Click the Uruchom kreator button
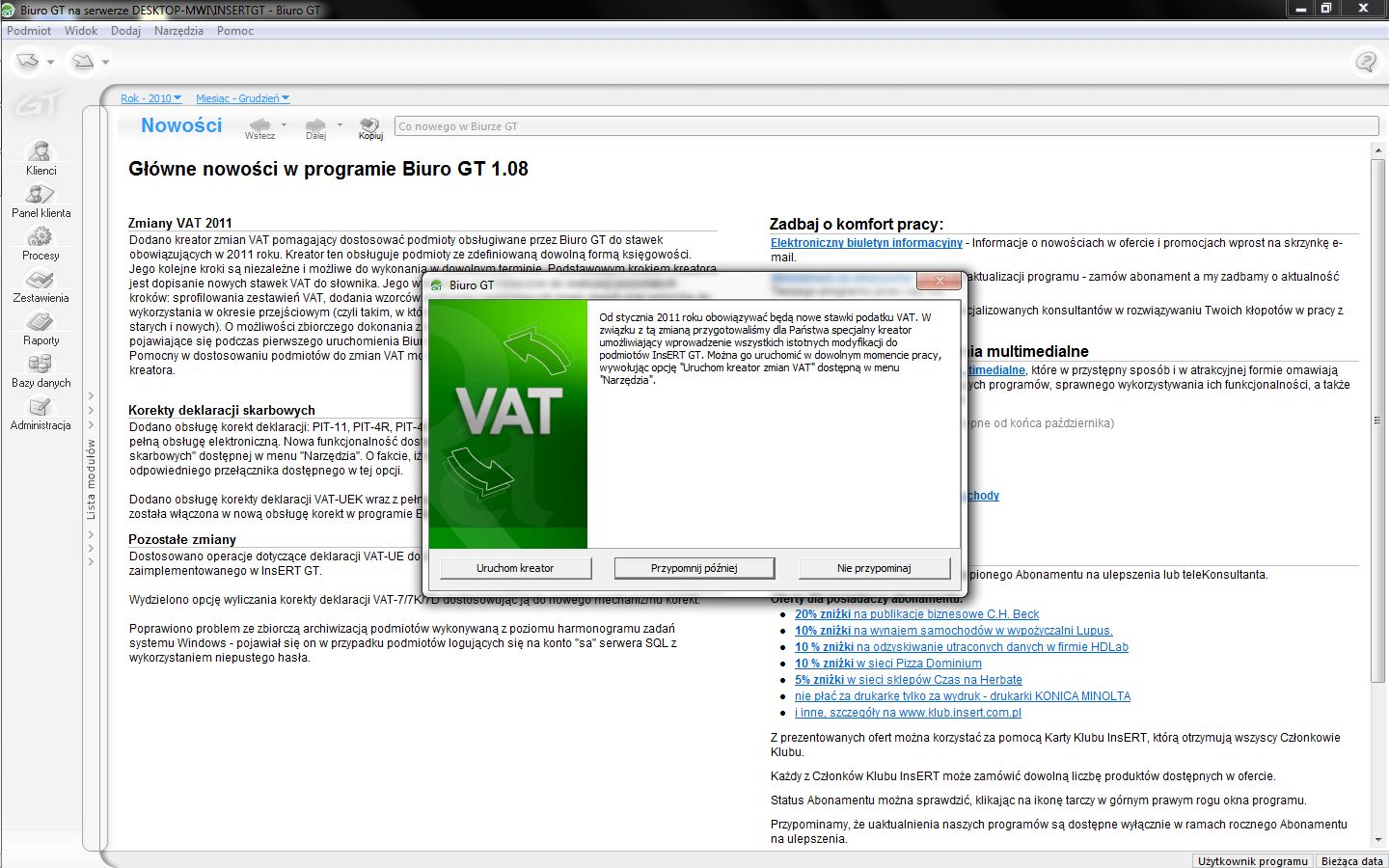This screenshot has width=1389, height=868. [x=515, y=568]
